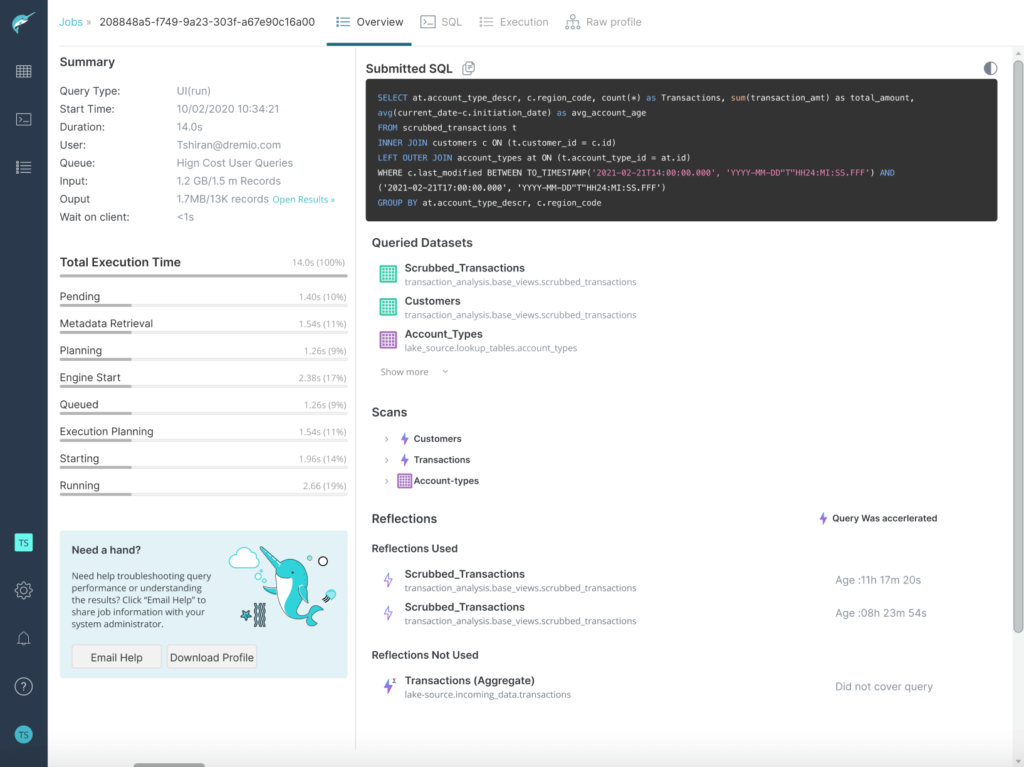This screenshot has height=767, width=1024.
Task: Switch to the Execution tab
Action: click(514, 22)
